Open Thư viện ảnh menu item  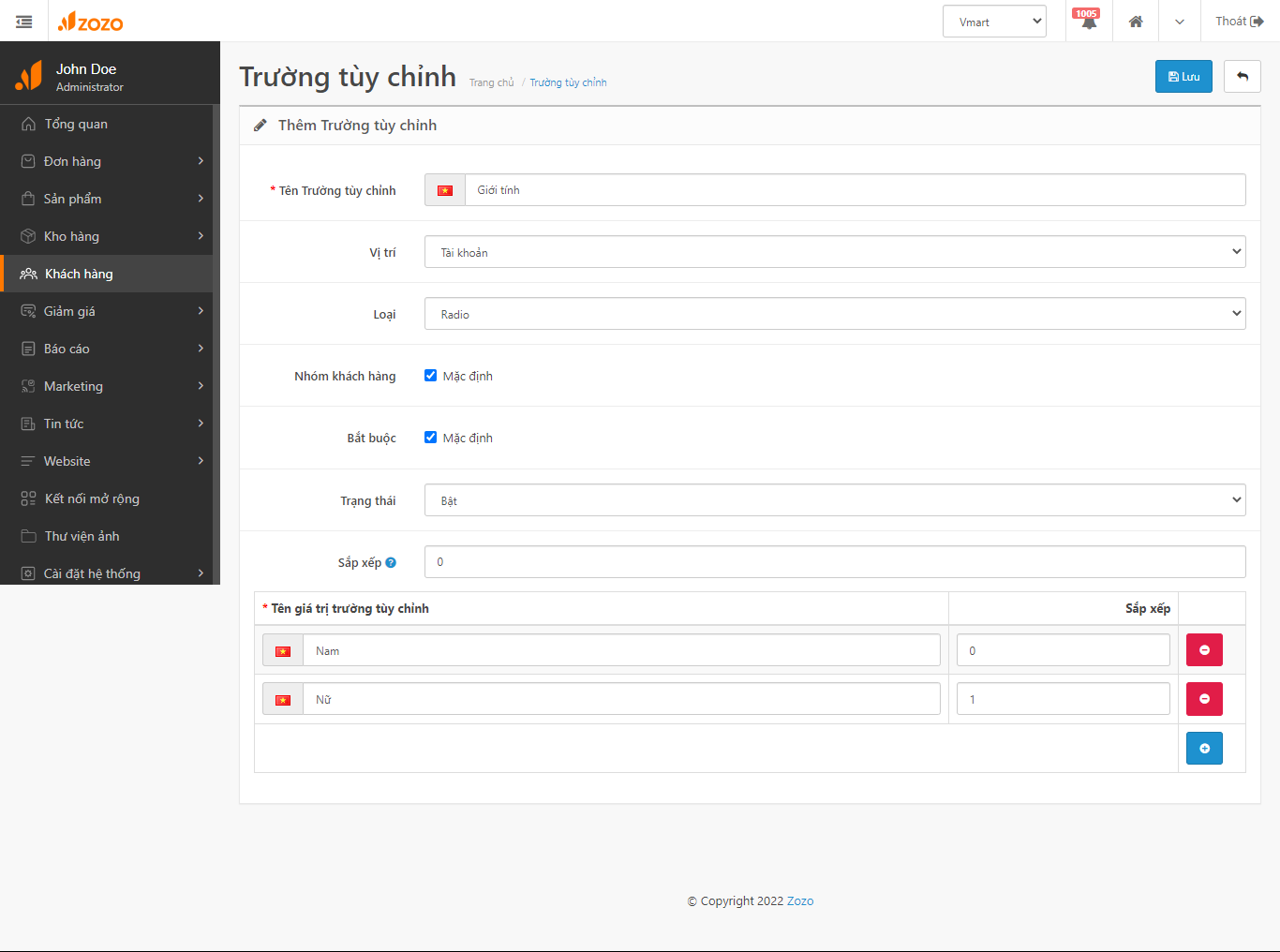(107, 536)
